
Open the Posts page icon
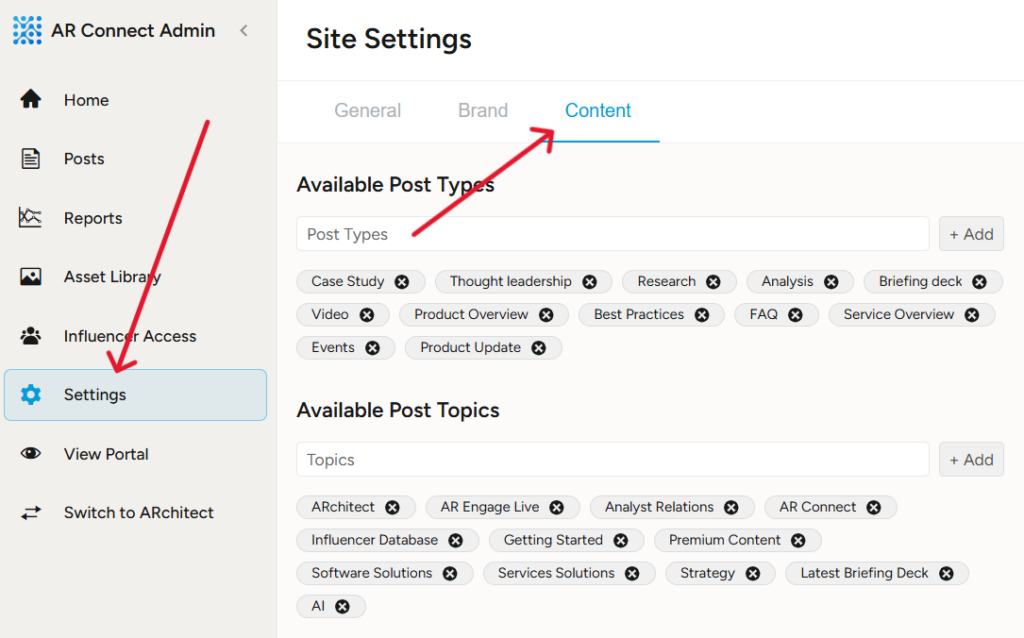tap(31, 159)
